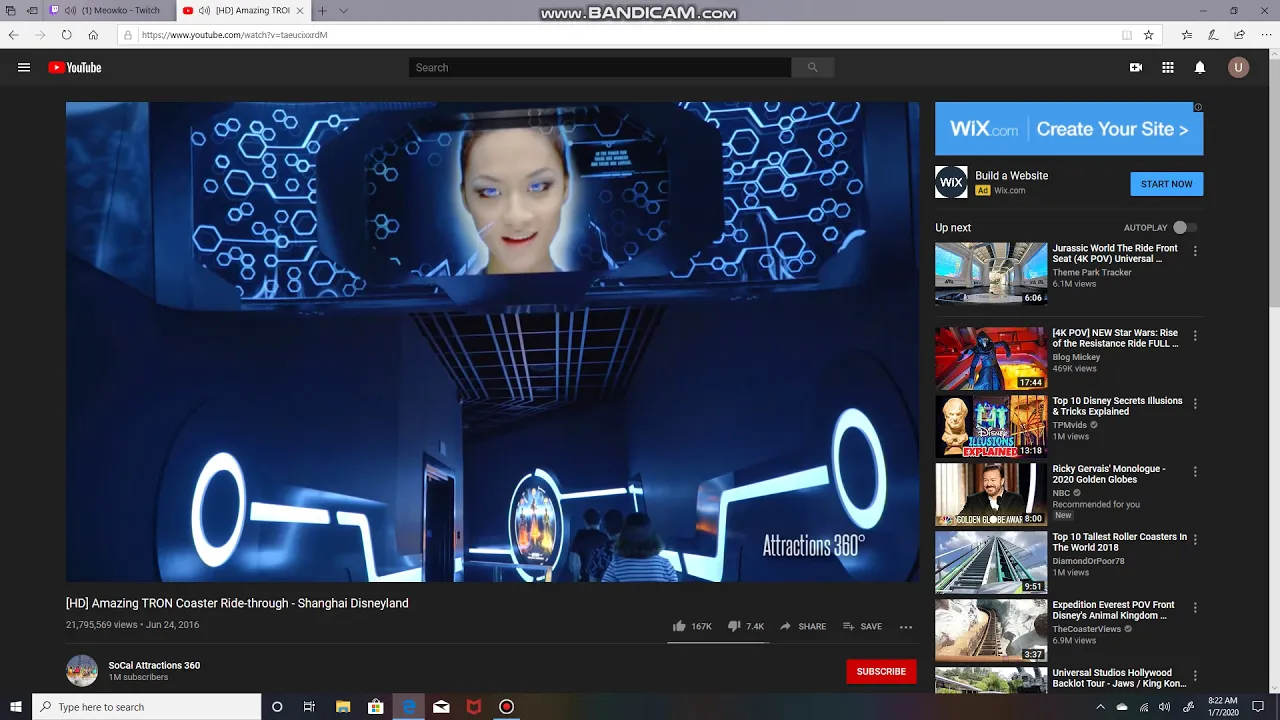Open Star Wars Rise of Resistance thumbnail
This screenshot has width=1280, height=720.
(991, 358)
